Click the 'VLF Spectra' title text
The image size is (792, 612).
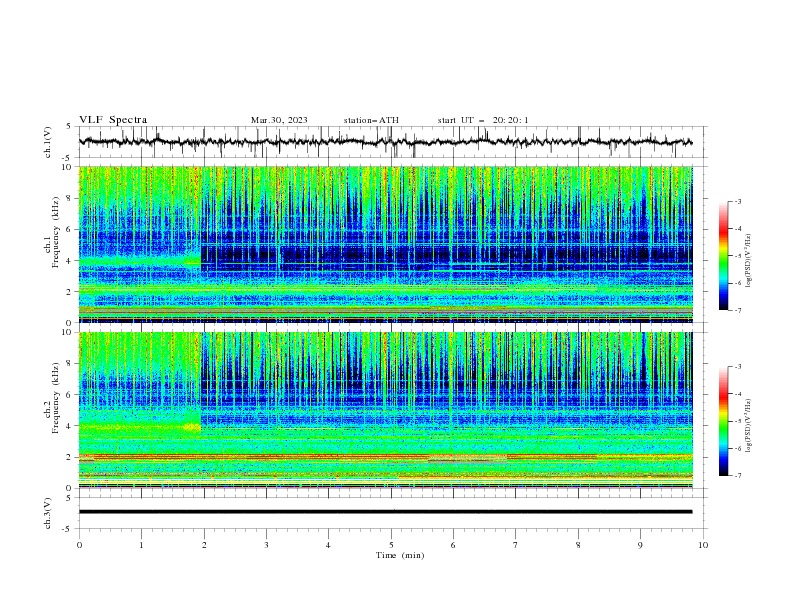[113, 120]
